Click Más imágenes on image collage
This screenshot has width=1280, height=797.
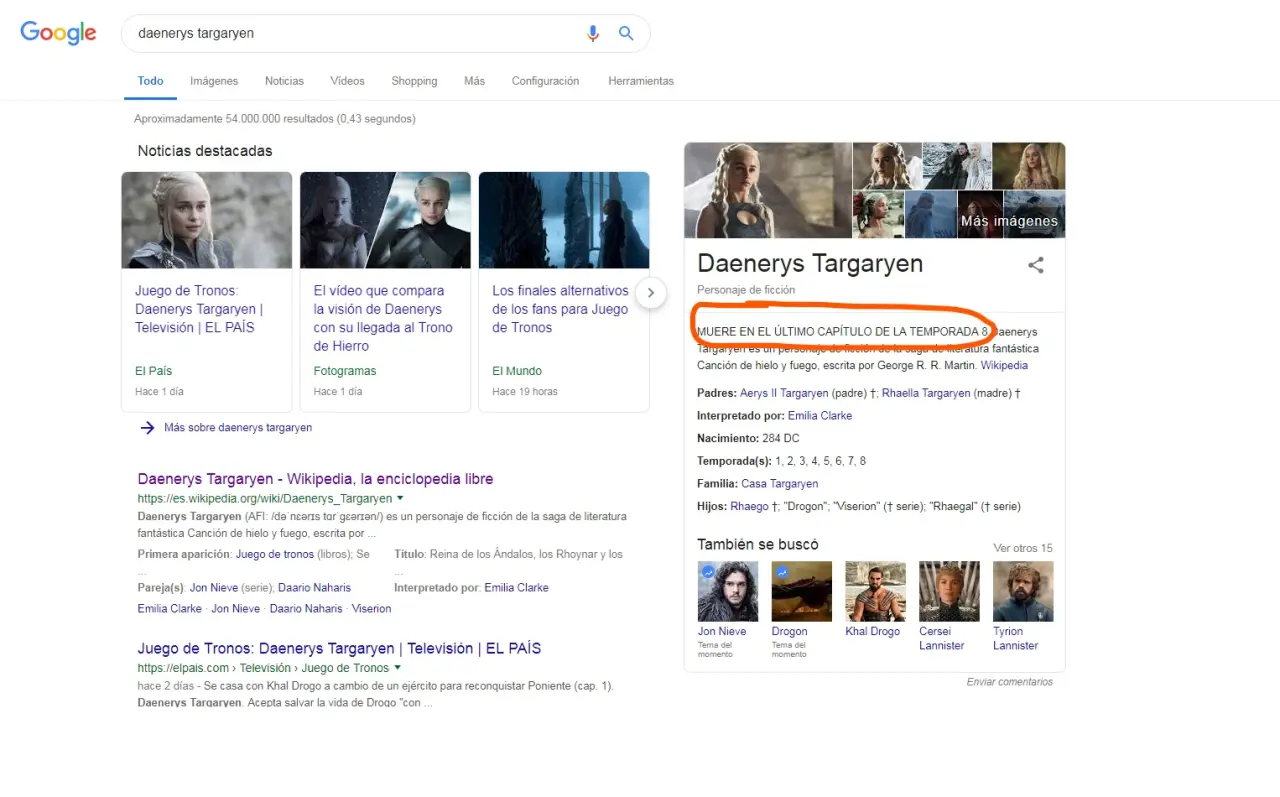(x=1008, y=221)
